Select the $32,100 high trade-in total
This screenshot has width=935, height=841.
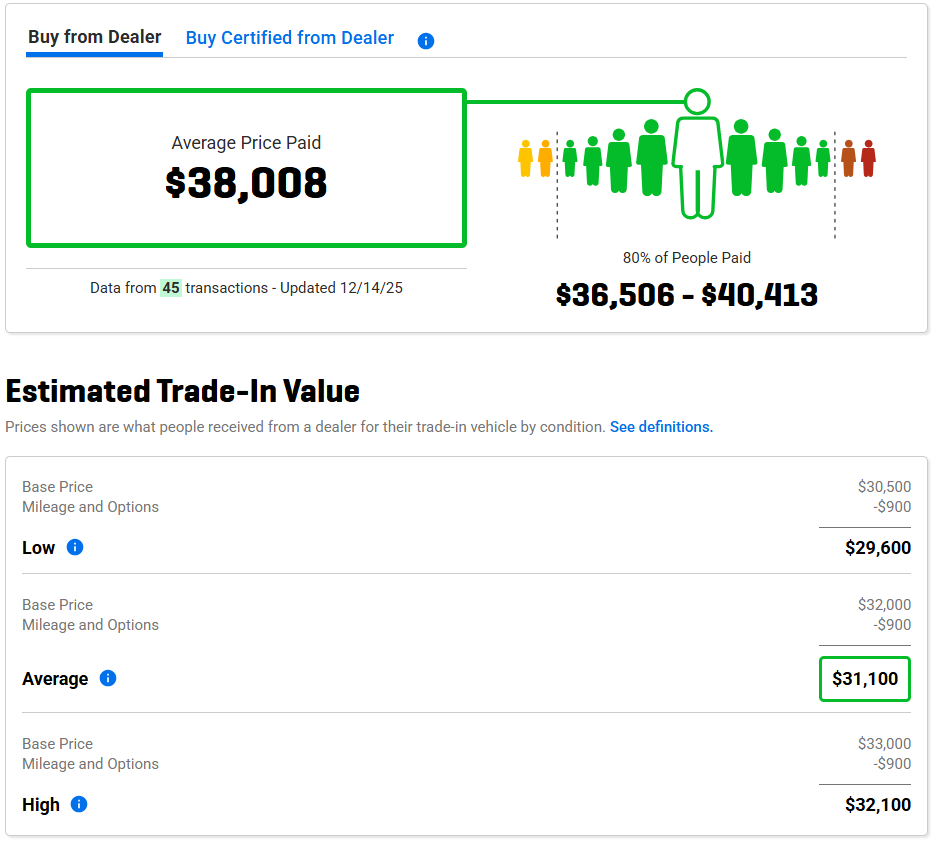(877, 805)
